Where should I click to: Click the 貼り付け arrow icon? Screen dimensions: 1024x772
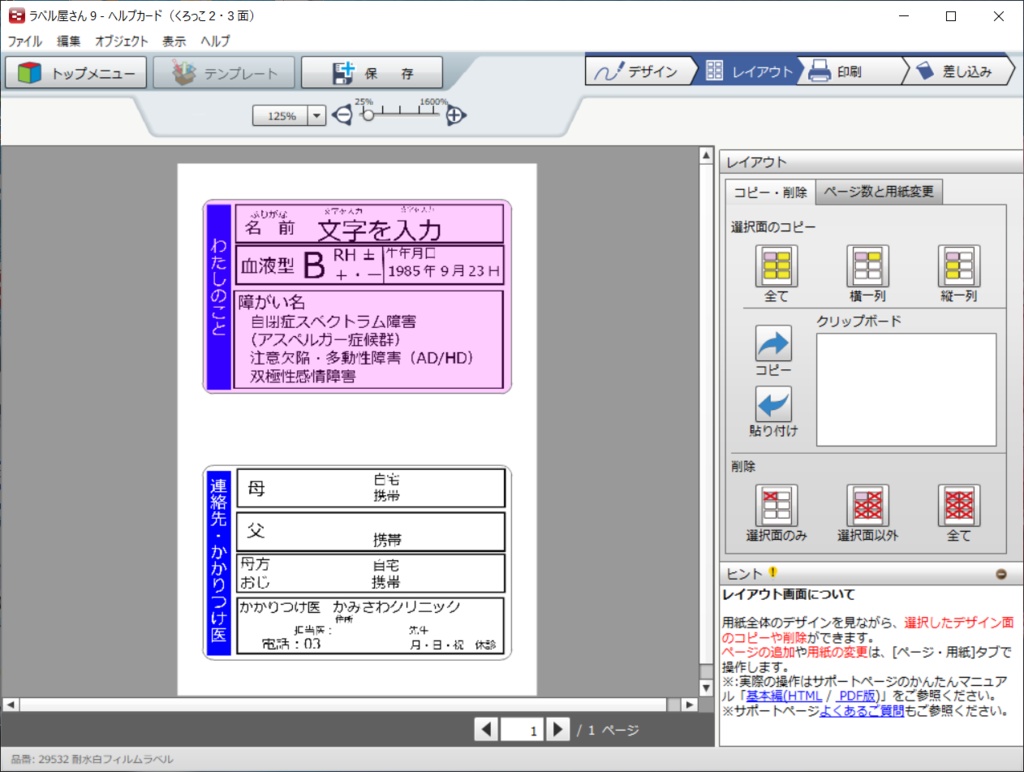tap(773, 404)
